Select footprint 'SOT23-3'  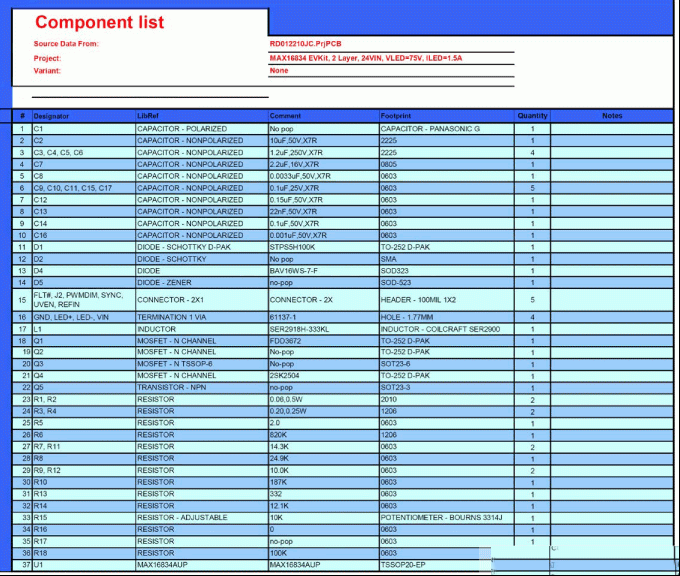coord(447,387)
